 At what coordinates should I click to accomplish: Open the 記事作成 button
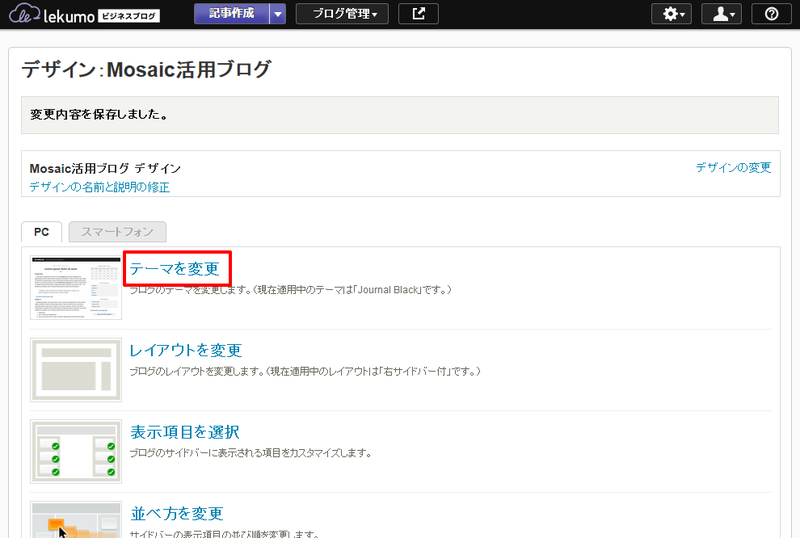(232, 14)
